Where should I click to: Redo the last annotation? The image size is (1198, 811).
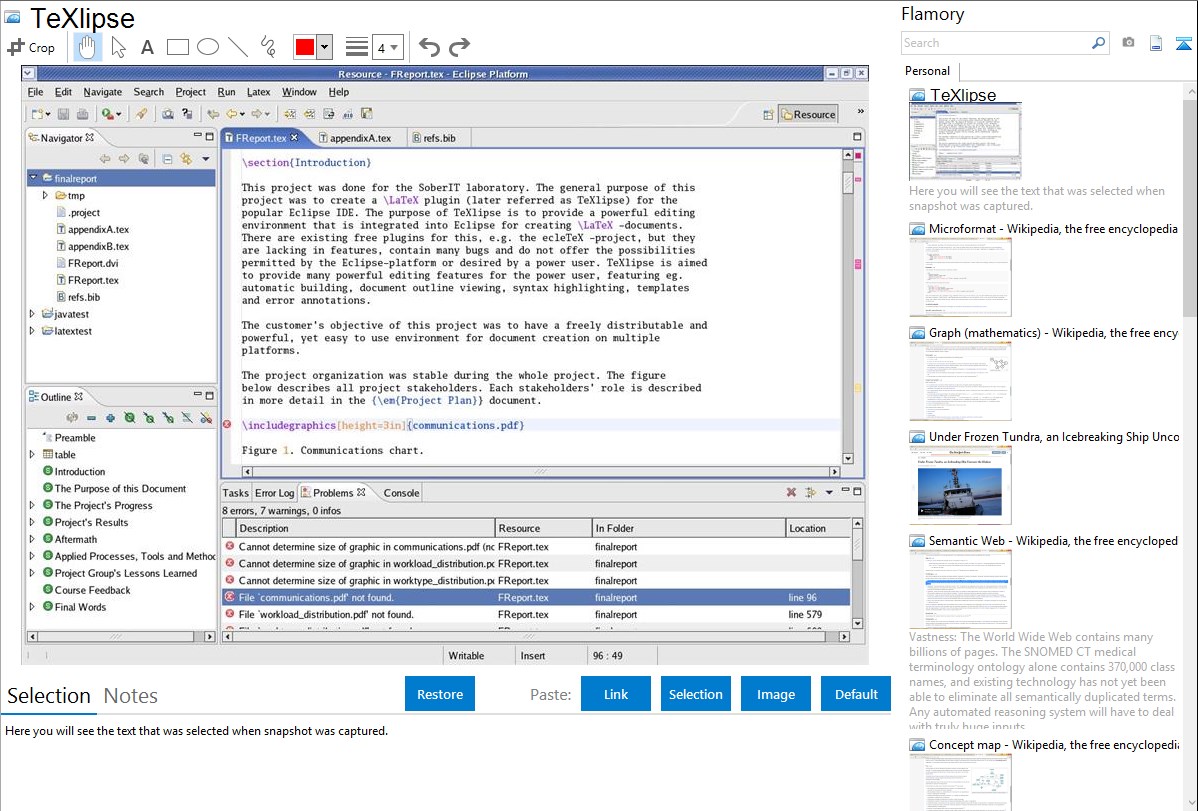point(459,47)
